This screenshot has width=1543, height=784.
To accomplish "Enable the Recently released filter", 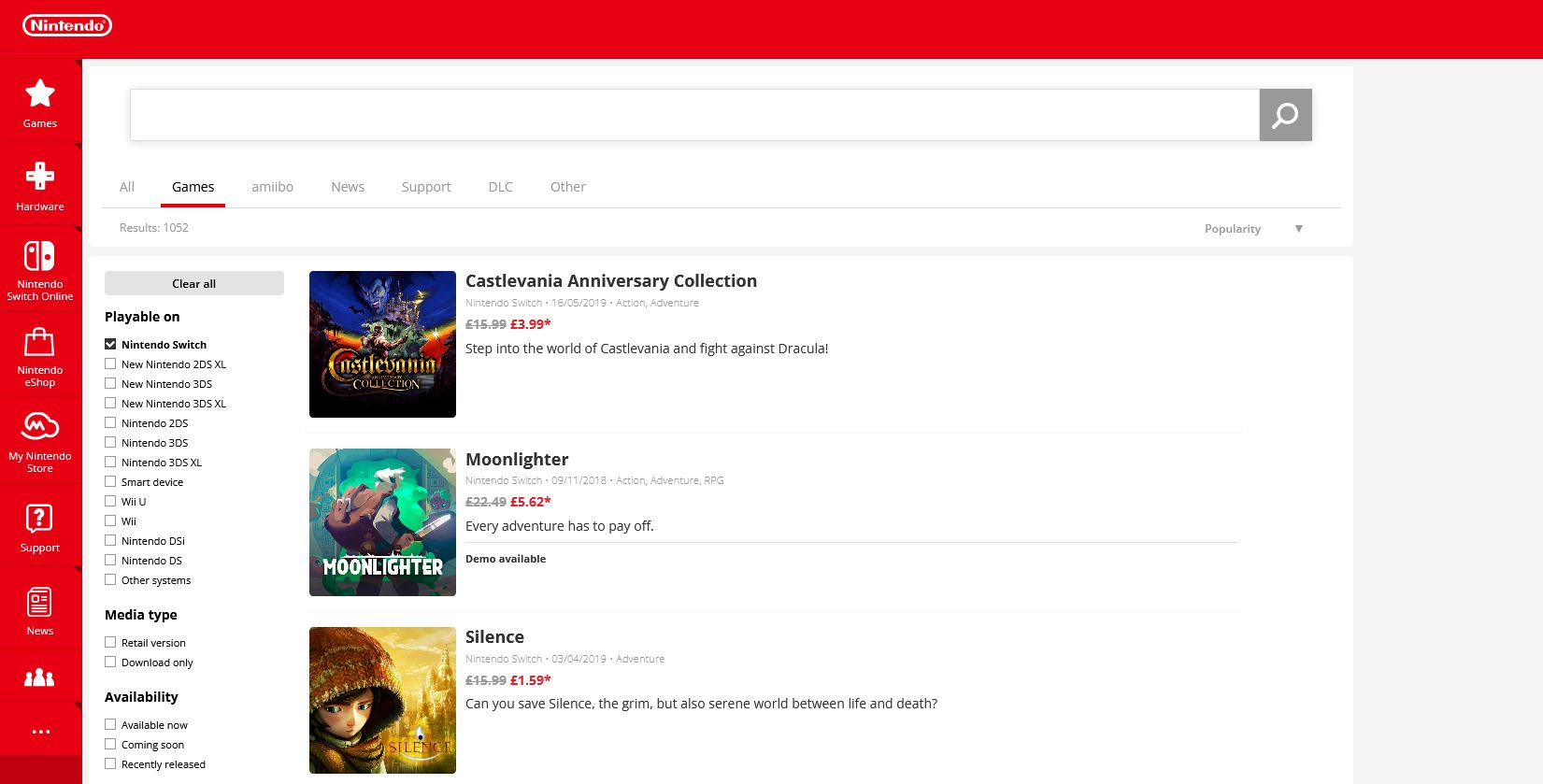I will pyautogui.click(x=110, y=763).
